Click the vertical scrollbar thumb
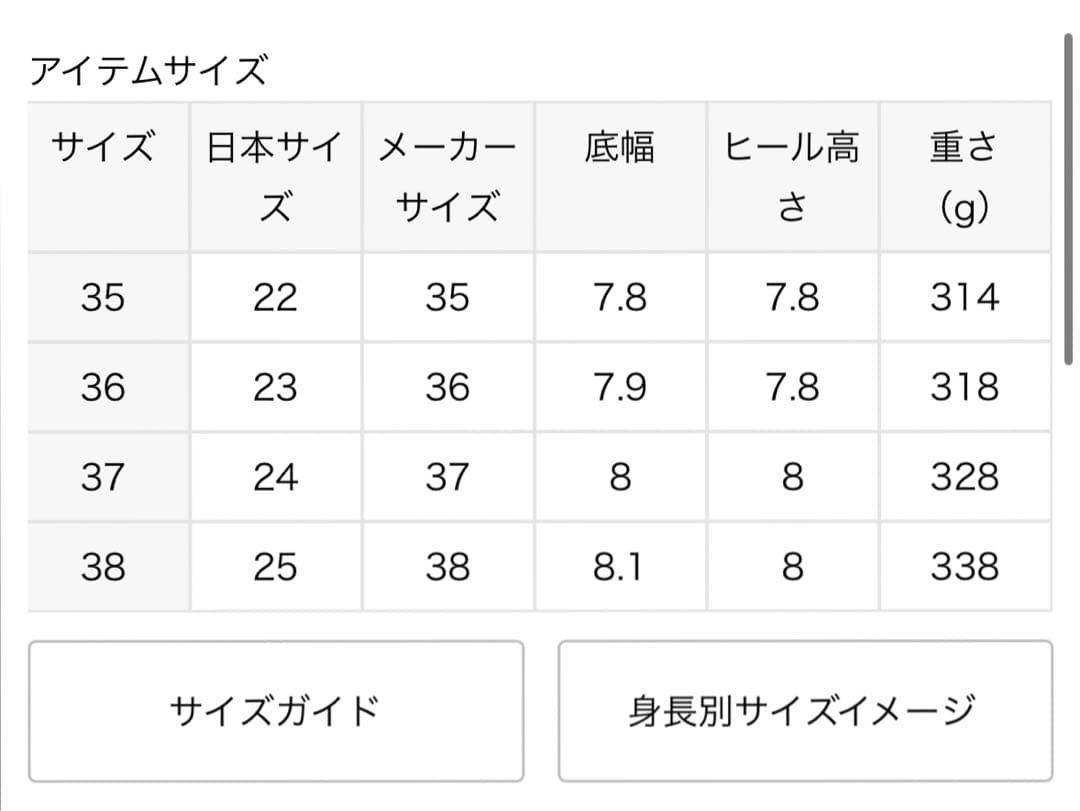 (1069, 200)
